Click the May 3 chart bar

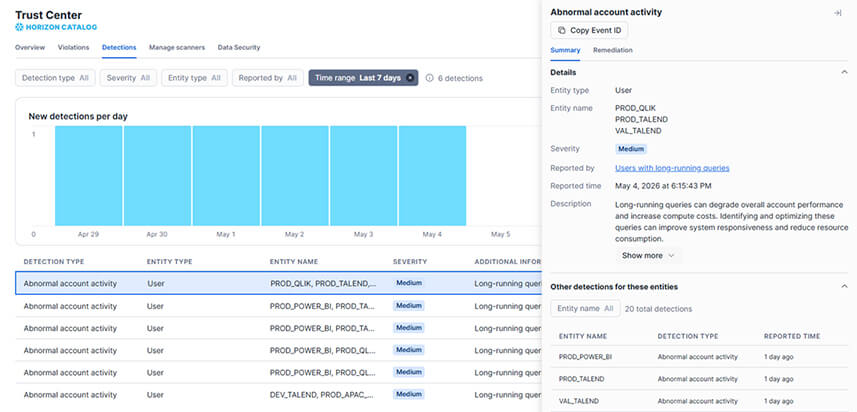tap(363, 175)
